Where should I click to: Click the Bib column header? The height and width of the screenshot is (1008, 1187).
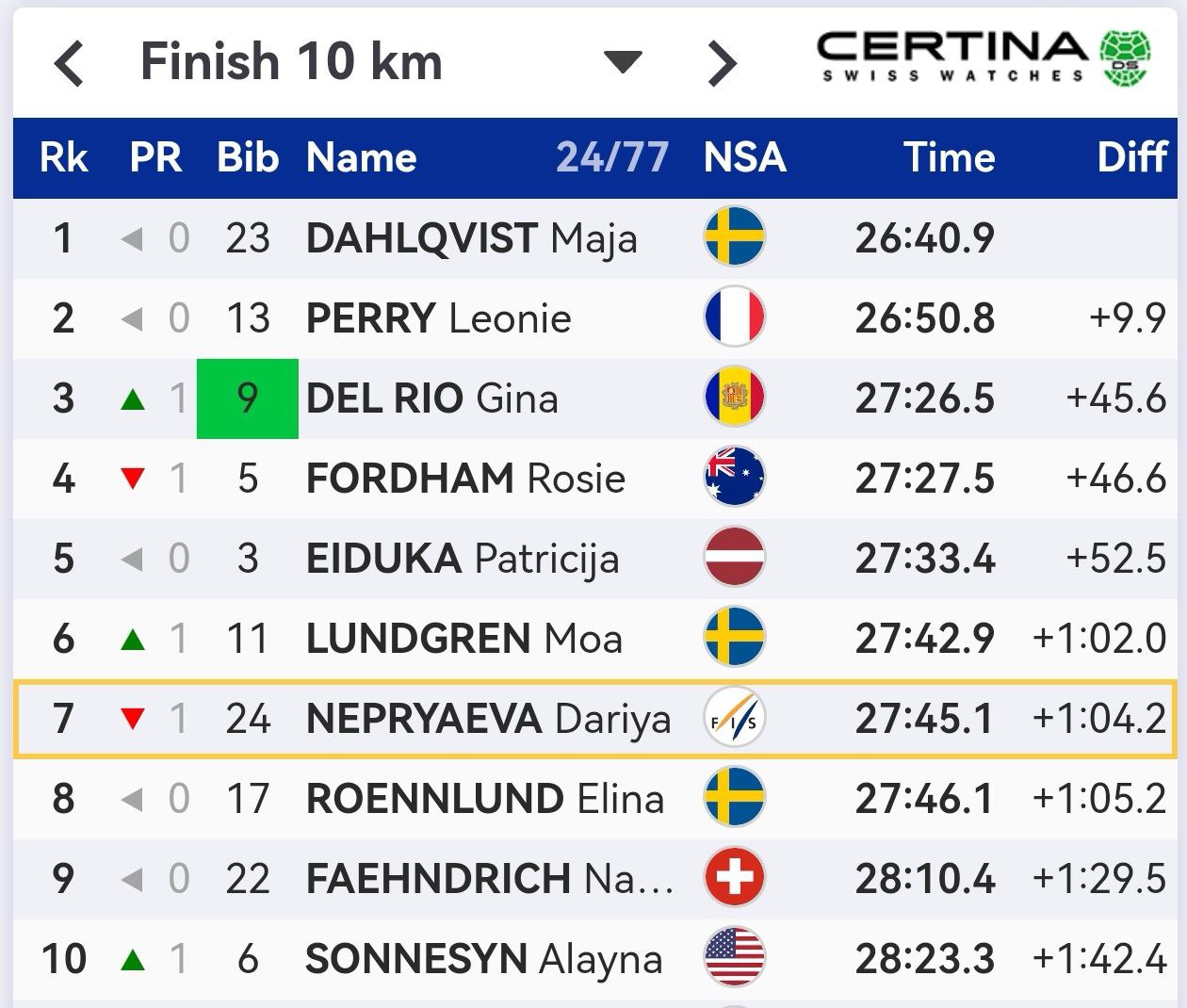pos(248,157)
